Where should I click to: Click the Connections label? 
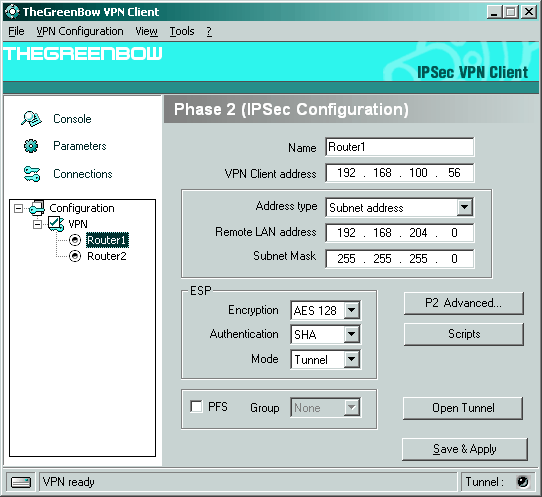pos(83,174)
